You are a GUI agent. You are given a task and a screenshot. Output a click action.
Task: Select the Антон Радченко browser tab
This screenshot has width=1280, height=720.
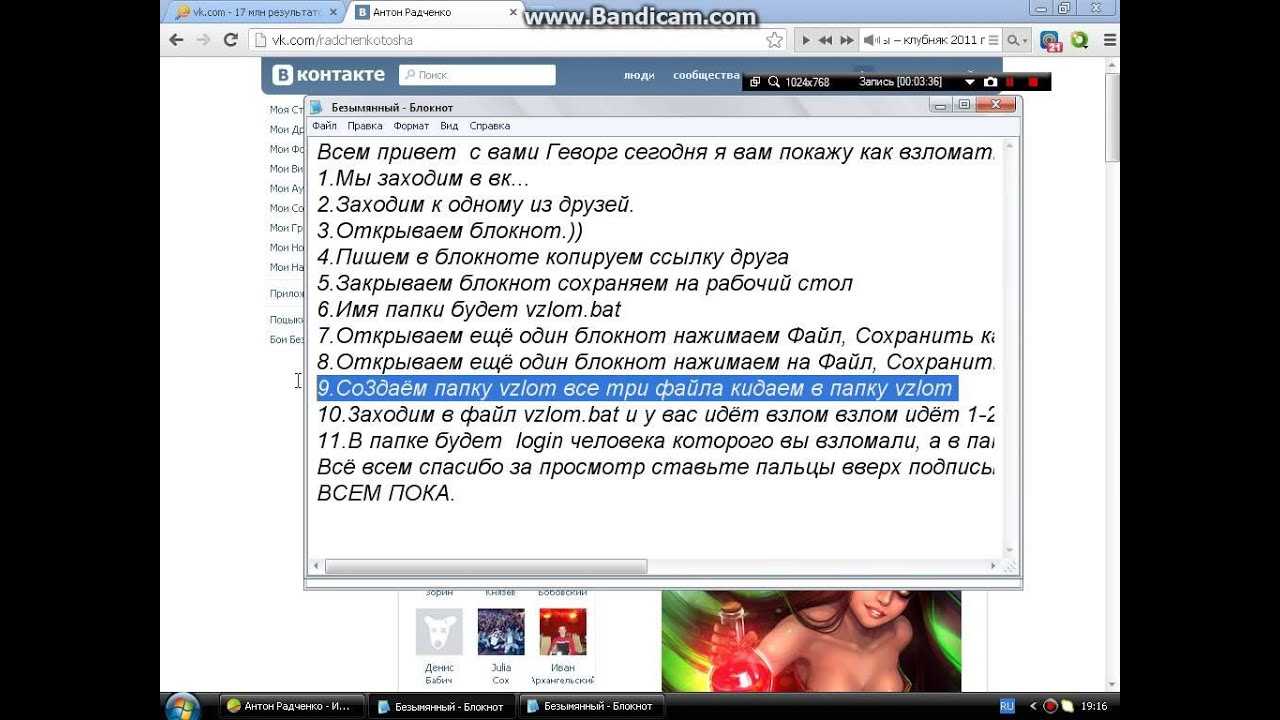click(x=436, y=12)
